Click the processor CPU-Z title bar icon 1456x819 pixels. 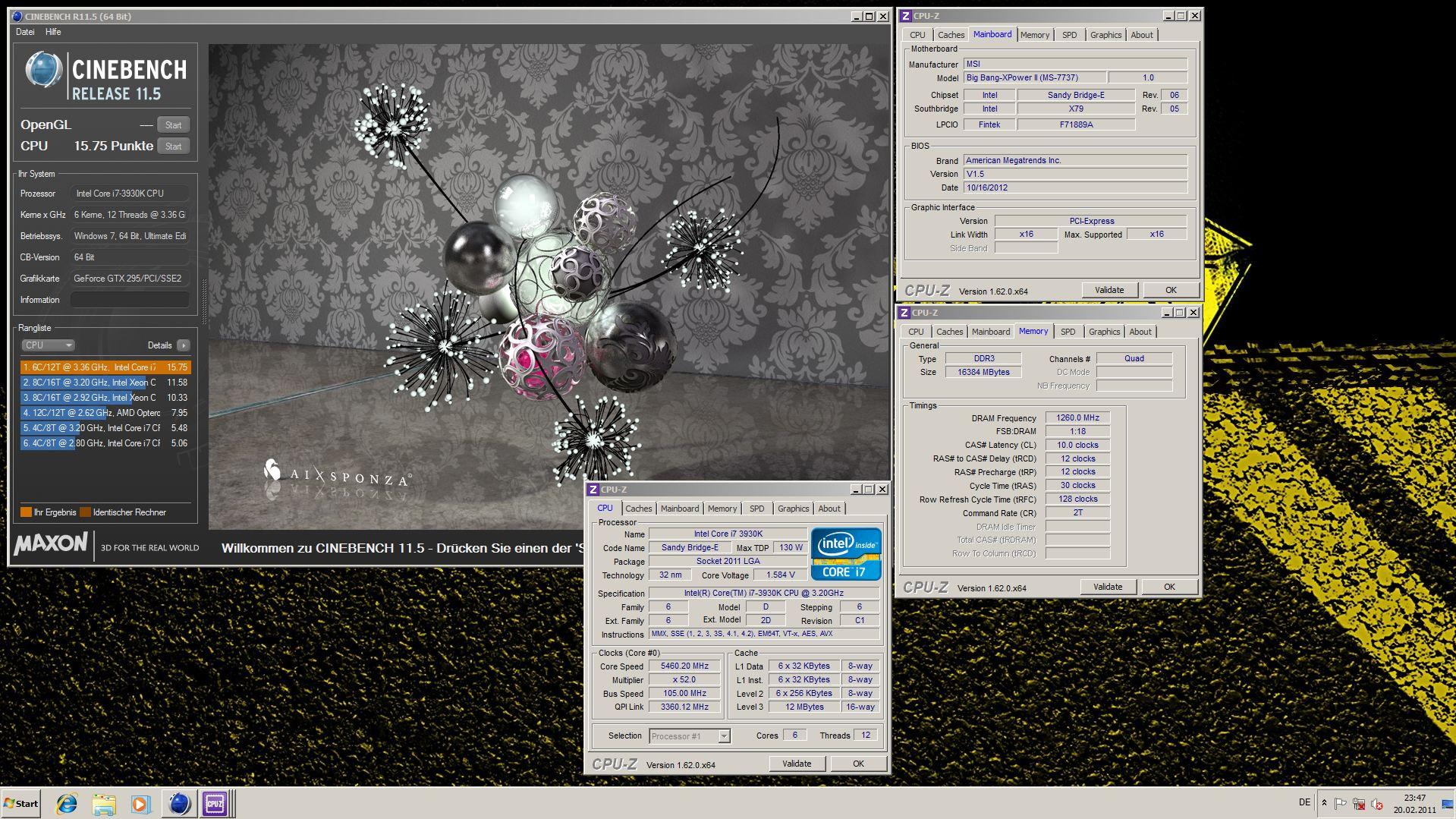(593, 490)
